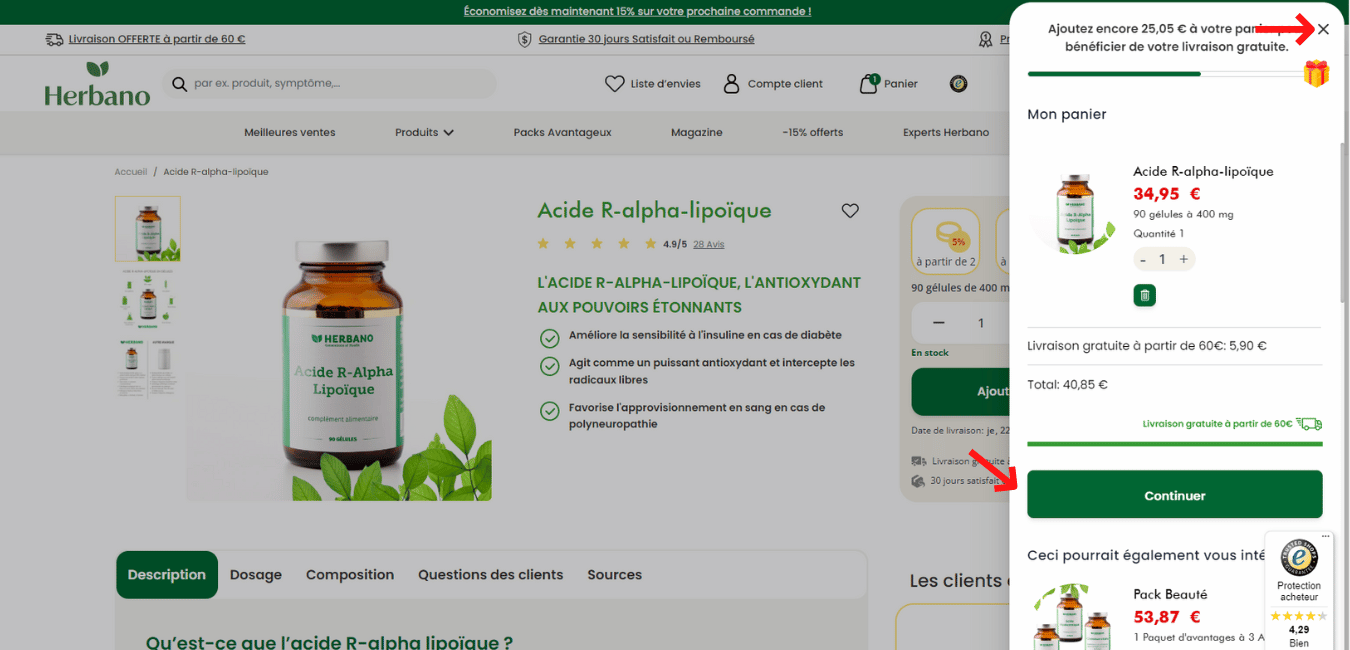Switch to the Dosage tab
1350x650 pixels.
coord(256,575)
